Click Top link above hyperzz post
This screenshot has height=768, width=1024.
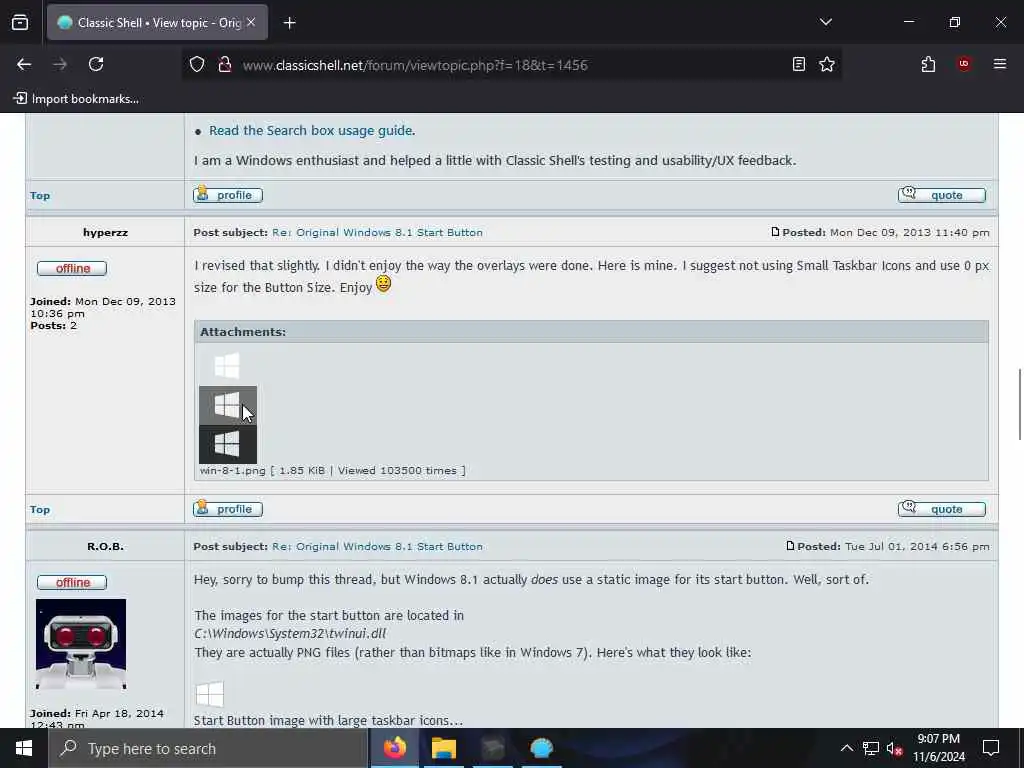40,195
